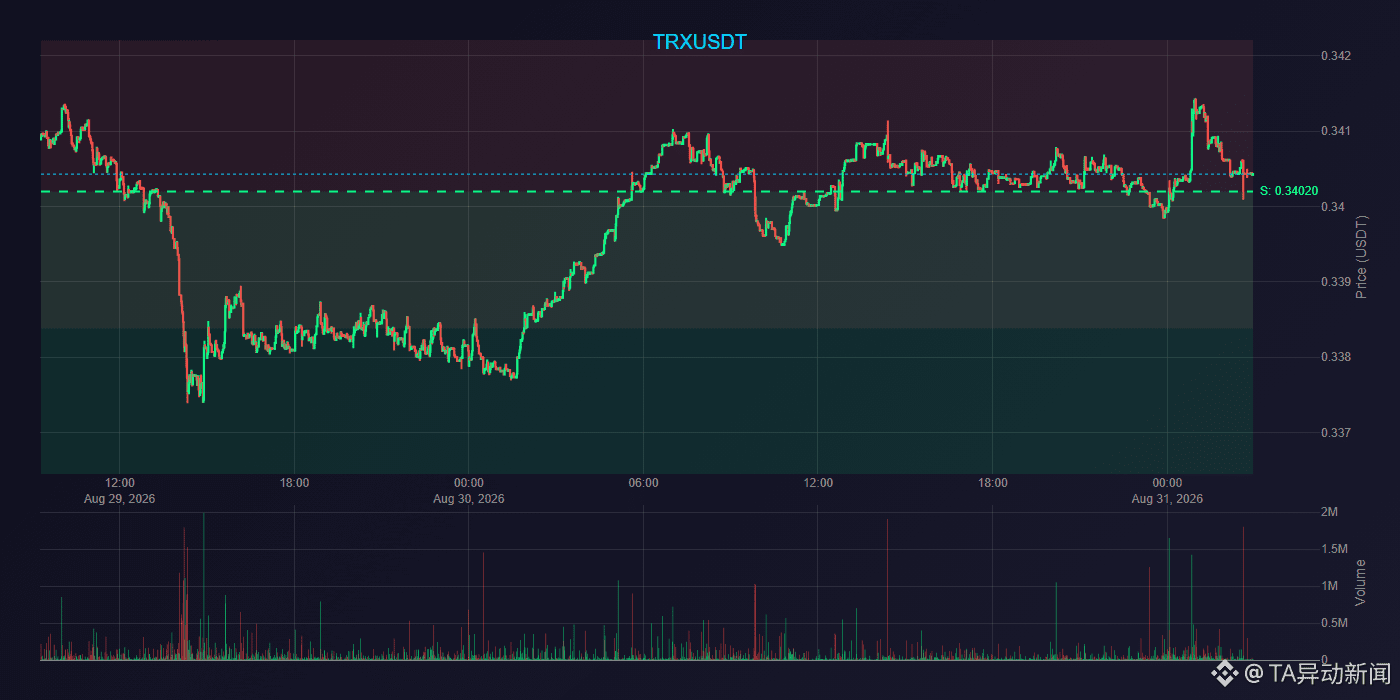Select the S: 0.34020 support label

pyautogui.click(x=1289, y=191)
